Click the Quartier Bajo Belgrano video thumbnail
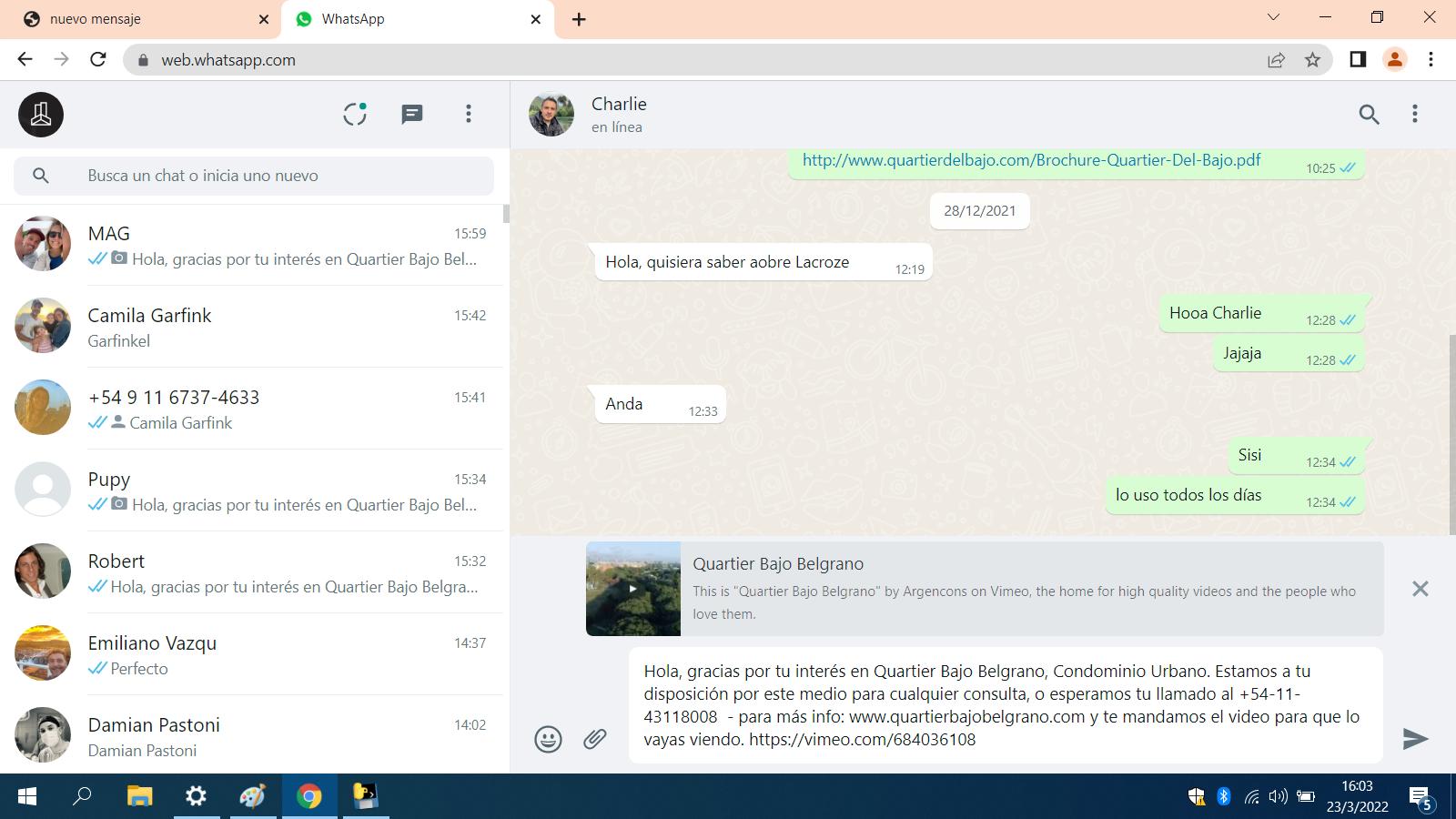 point(633,589)
